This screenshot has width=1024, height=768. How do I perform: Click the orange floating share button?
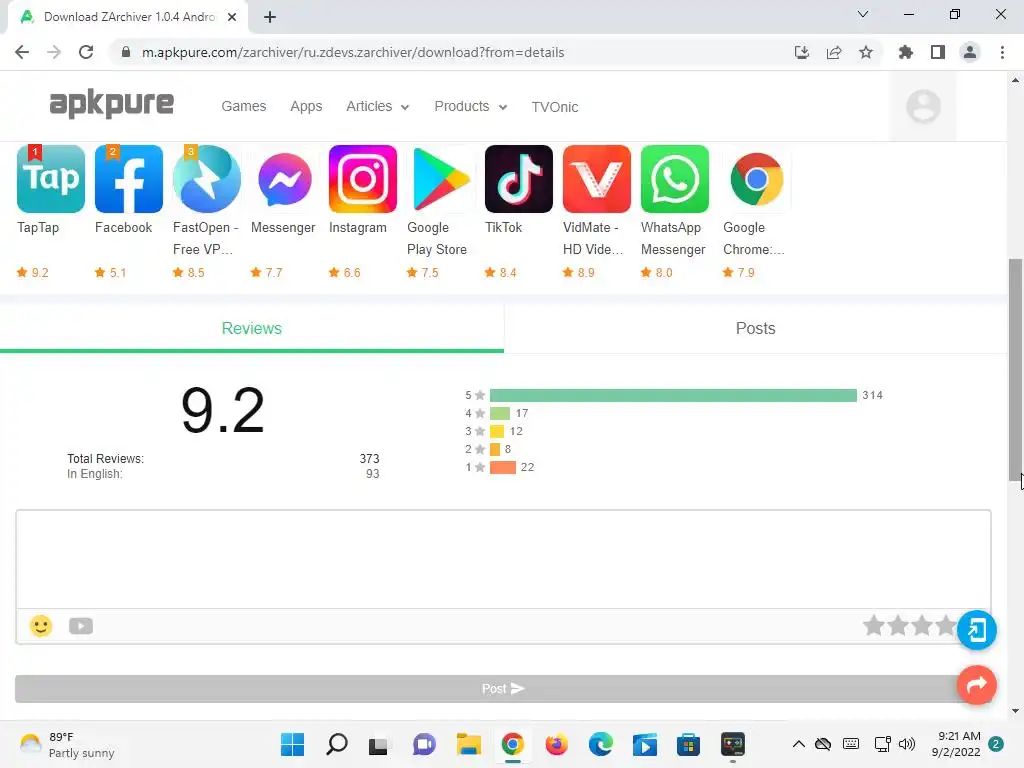pos(977,685)
